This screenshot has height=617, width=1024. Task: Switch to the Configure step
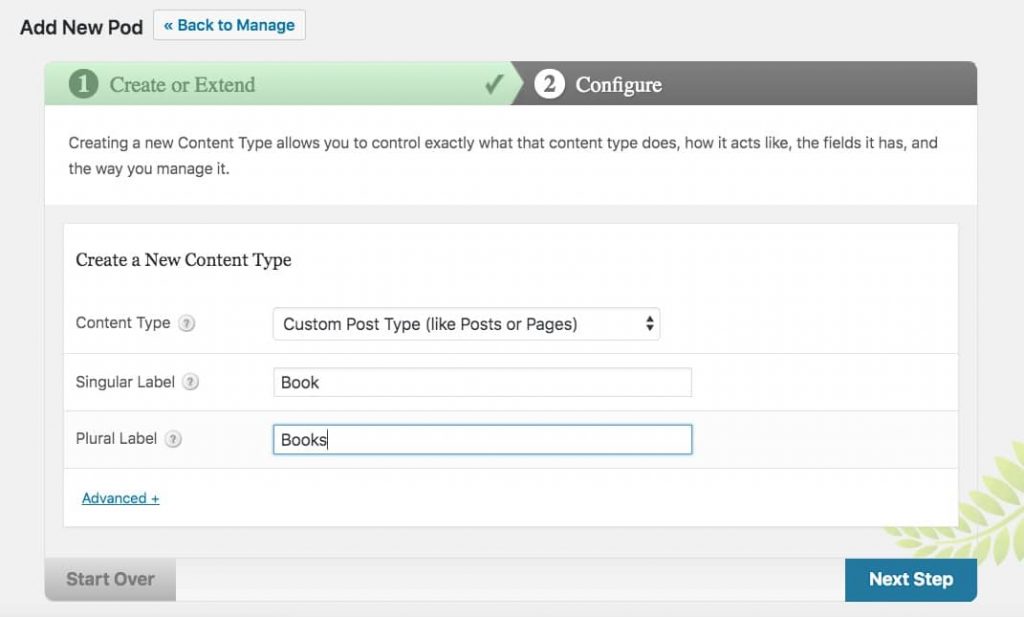(618, 85)
